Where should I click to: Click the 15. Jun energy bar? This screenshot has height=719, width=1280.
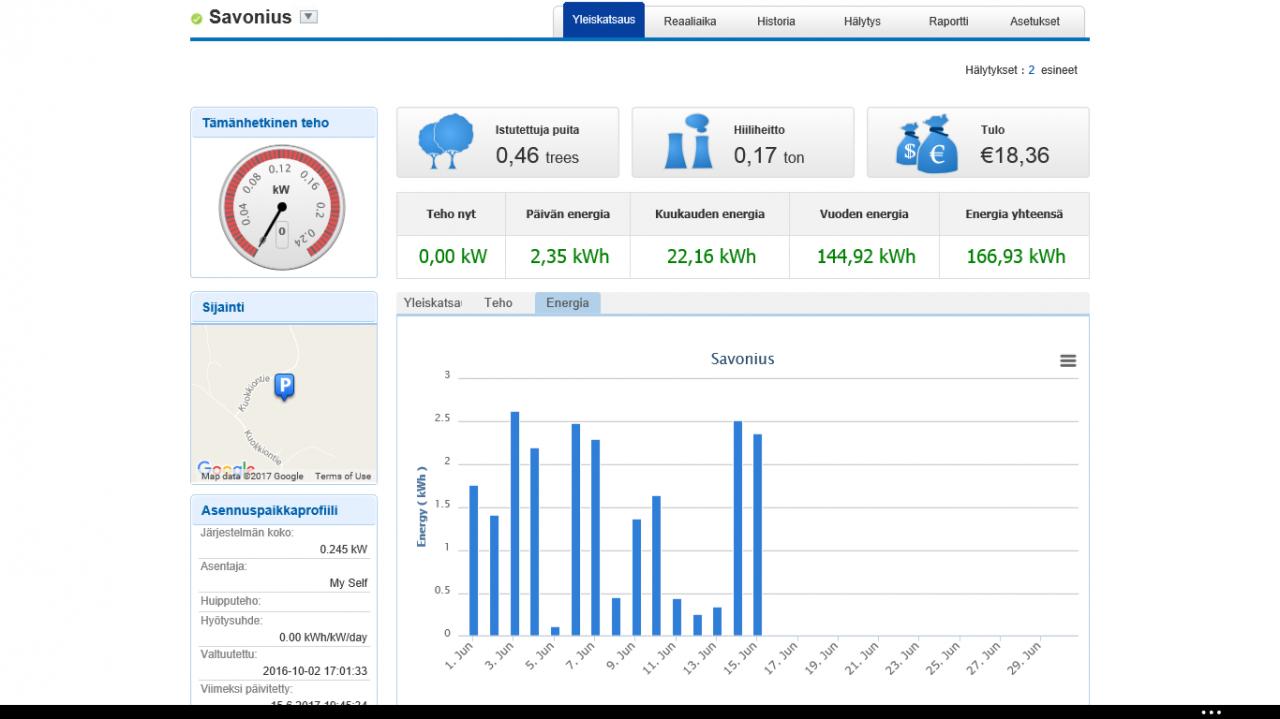pos(758,535)
